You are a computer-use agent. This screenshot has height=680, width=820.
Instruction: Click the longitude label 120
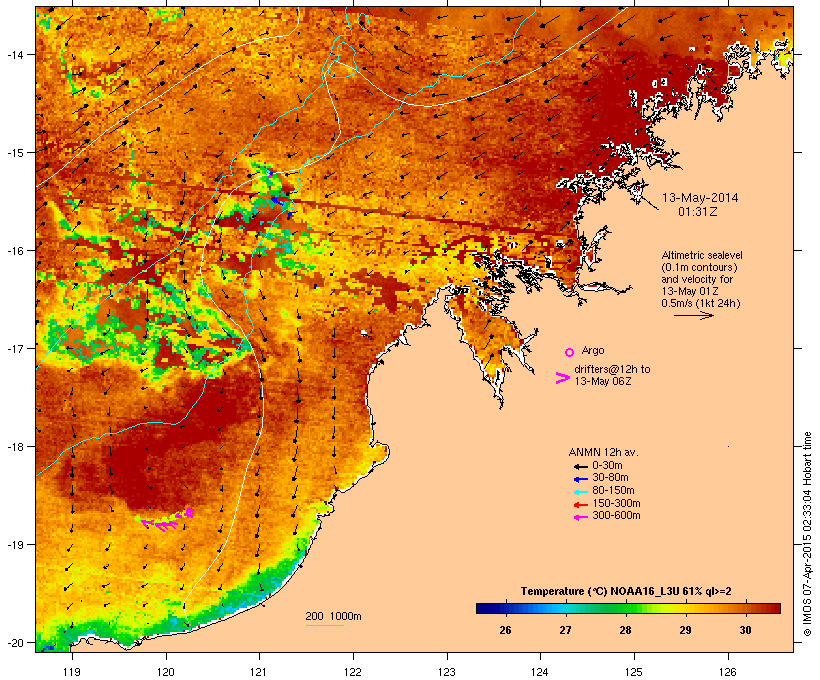tap(166, 672)
